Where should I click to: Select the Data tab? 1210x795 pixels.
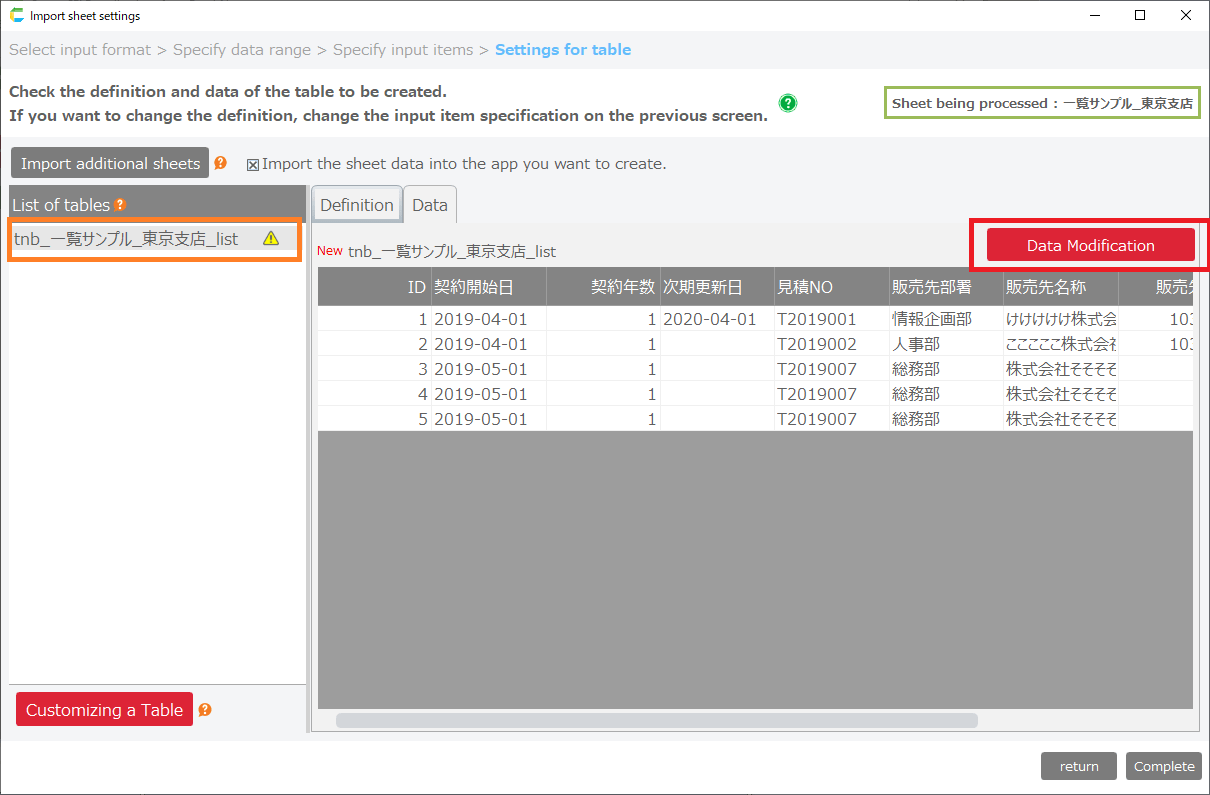point(430,205)
